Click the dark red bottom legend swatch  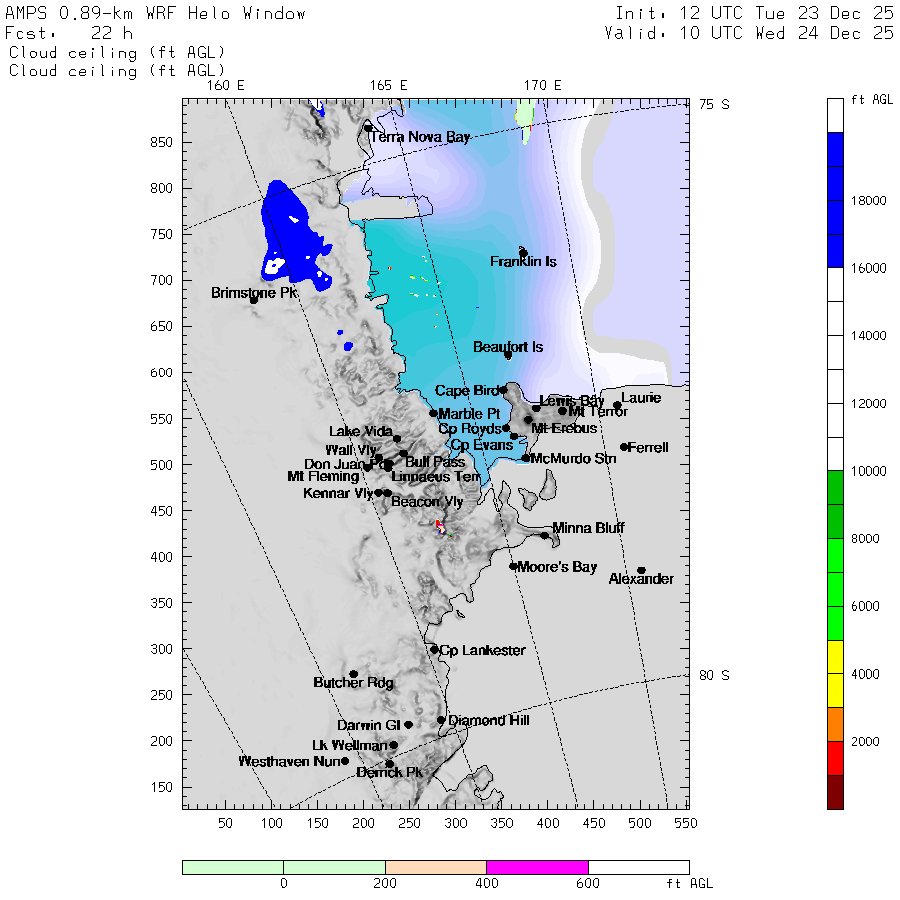pos(835,792)
